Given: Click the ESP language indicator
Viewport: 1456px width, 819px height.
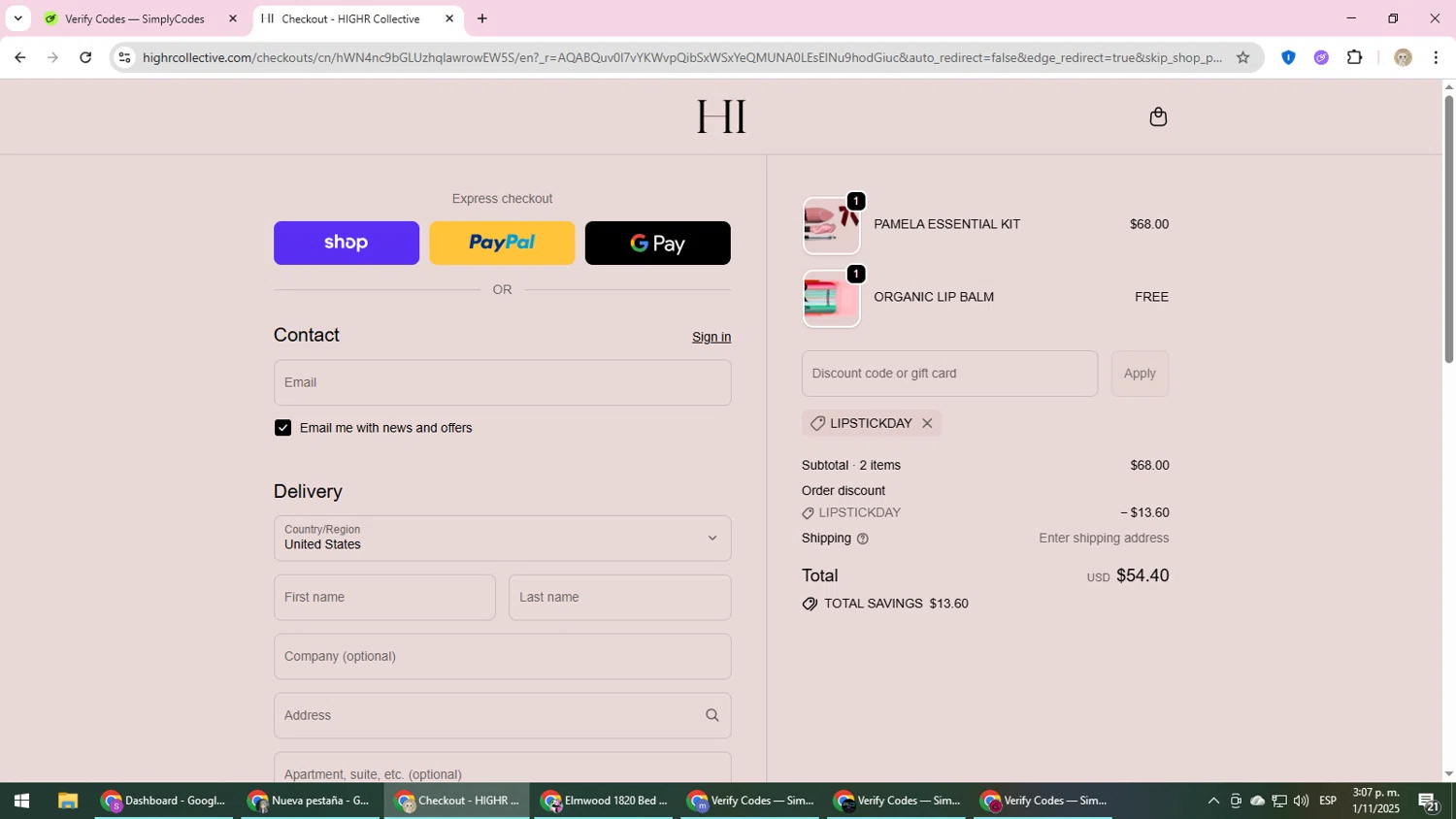Looking at the screenshot, I should coord(1328,801).
